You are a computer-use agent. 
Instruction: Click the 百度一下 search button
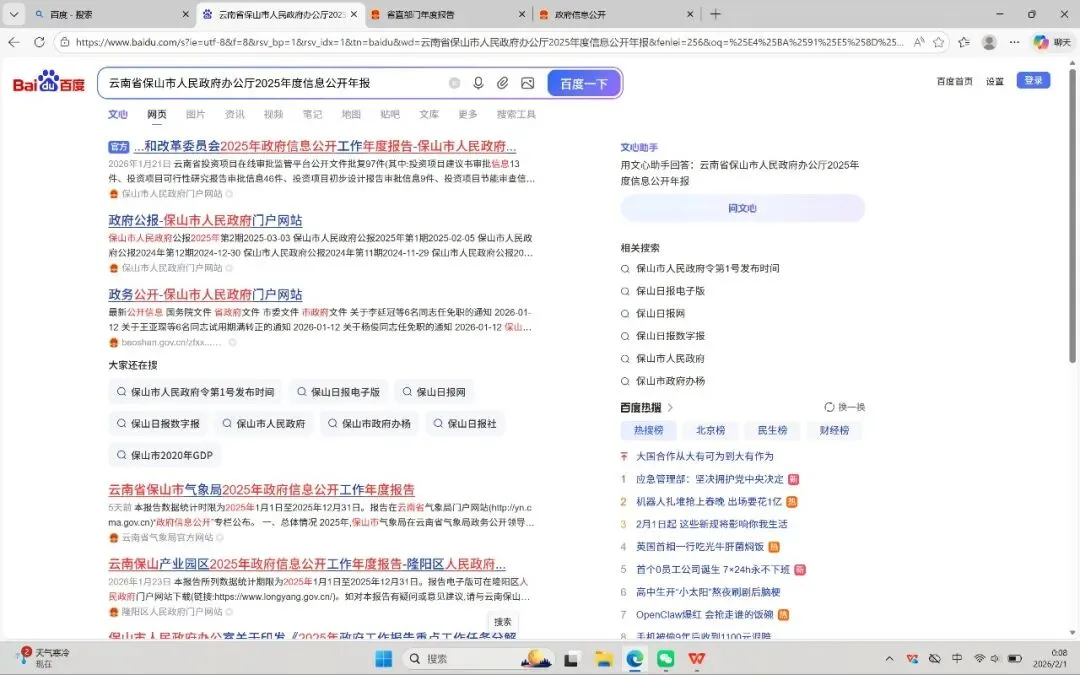[584, 83]
